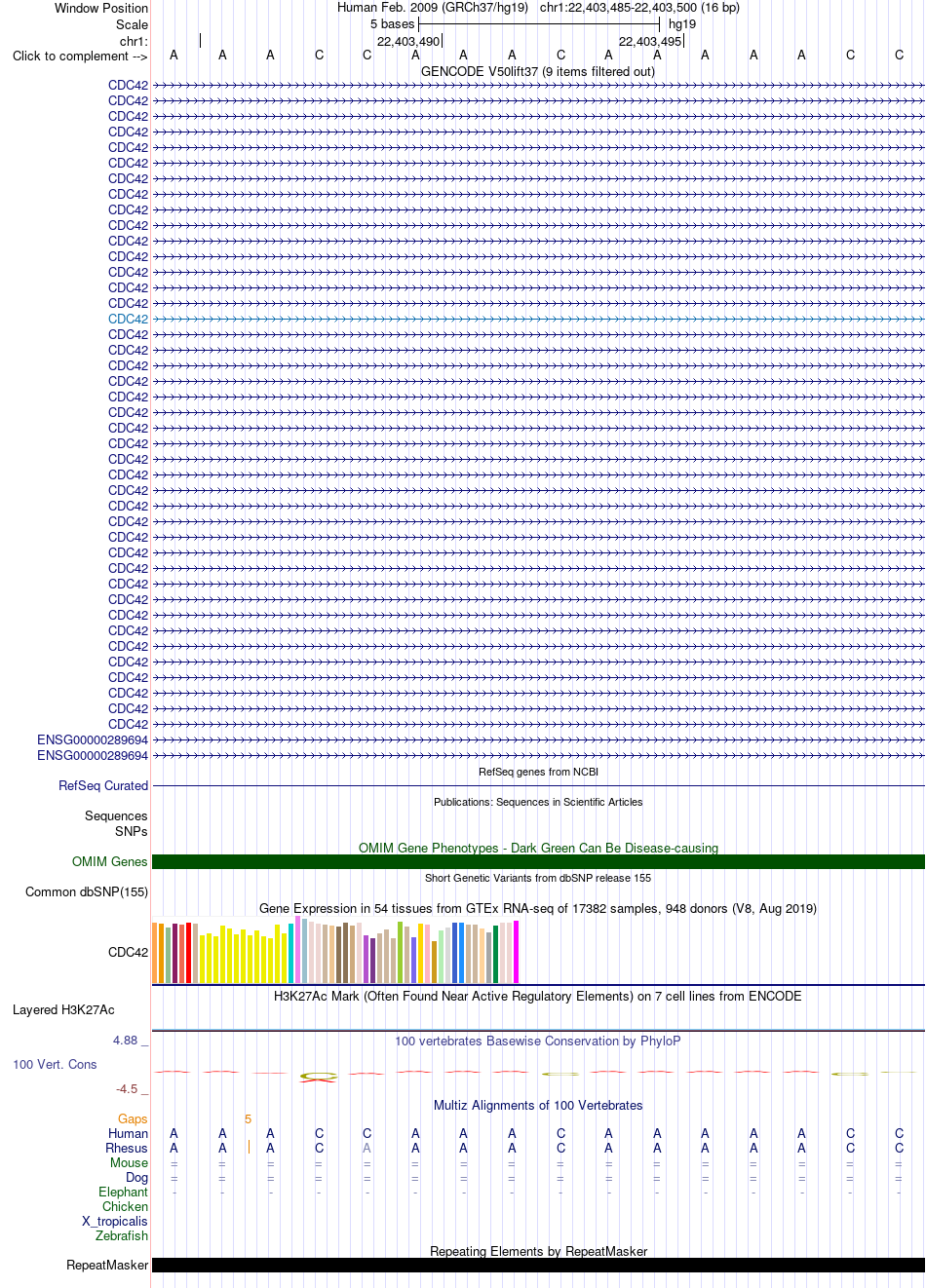Click the black RepeatMasker bar
This screenshot has width=926, height=1288.
538,1266
